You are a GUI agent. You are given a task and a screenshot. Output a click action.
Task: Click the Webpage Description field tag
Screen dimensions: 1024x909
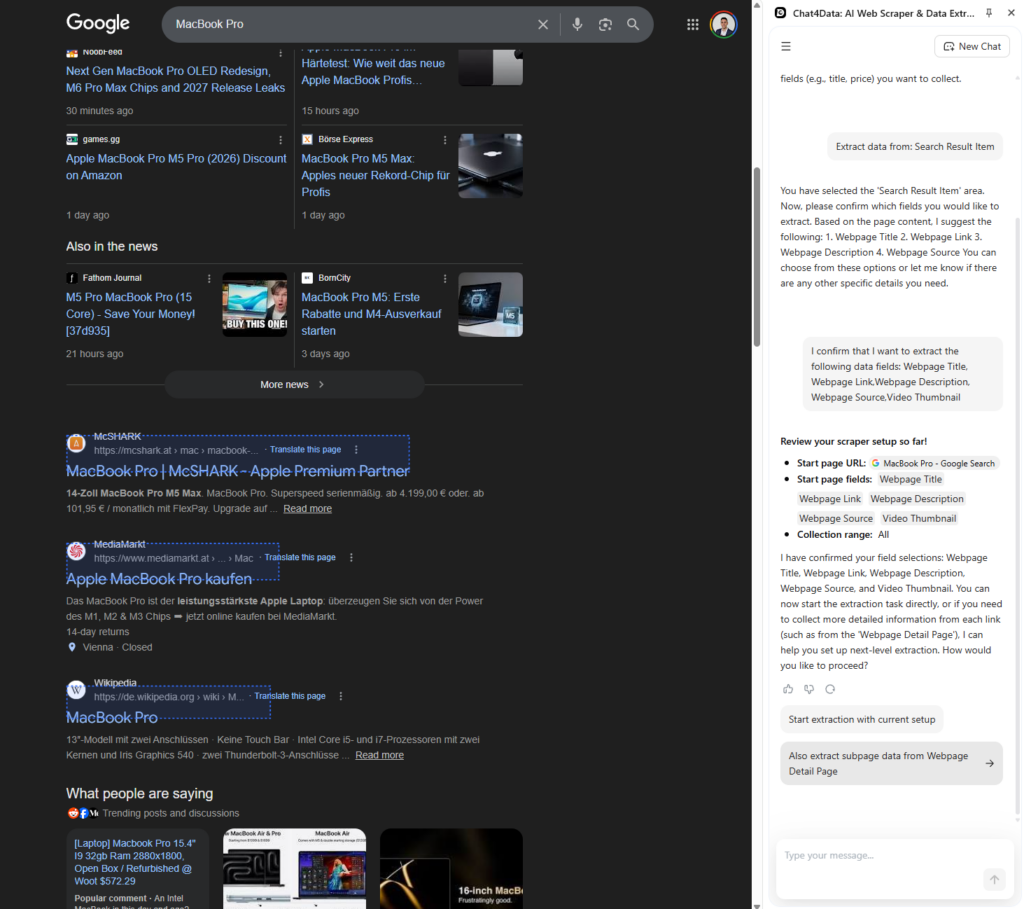917,499
